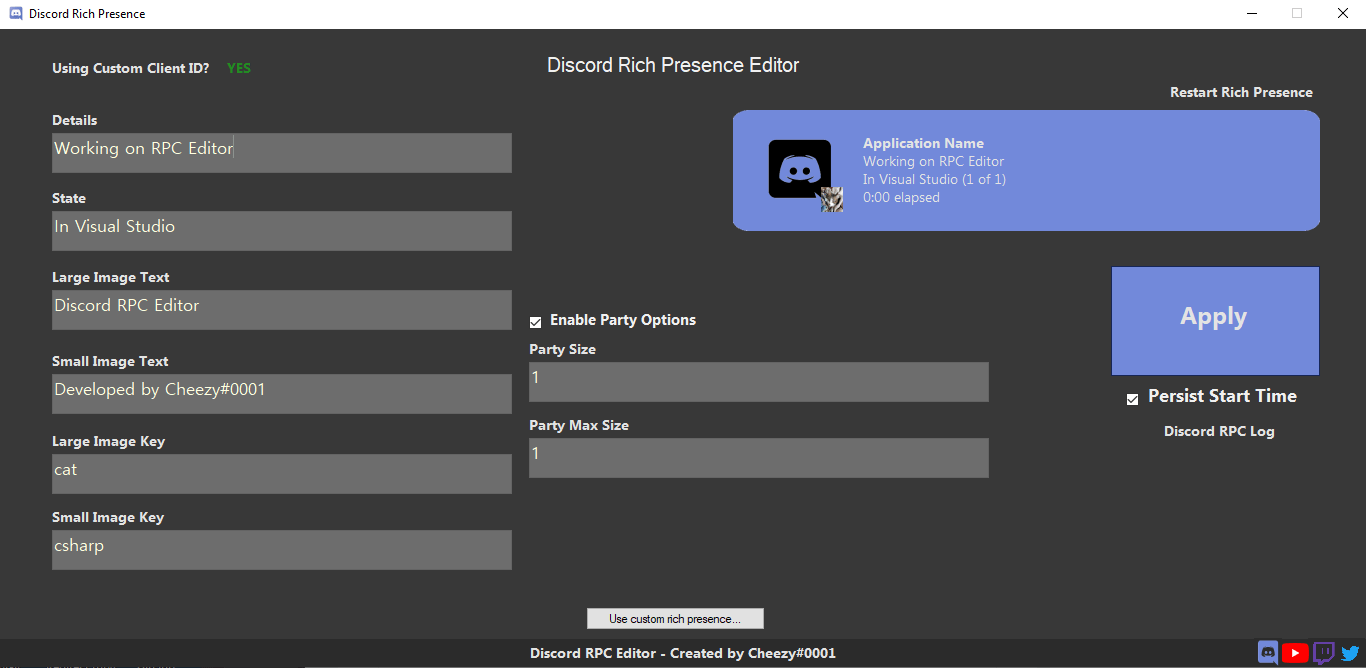Screen dimensions: 1366x668
Task: Click the Large Image Key field containing cat
Action: (281, 473)
